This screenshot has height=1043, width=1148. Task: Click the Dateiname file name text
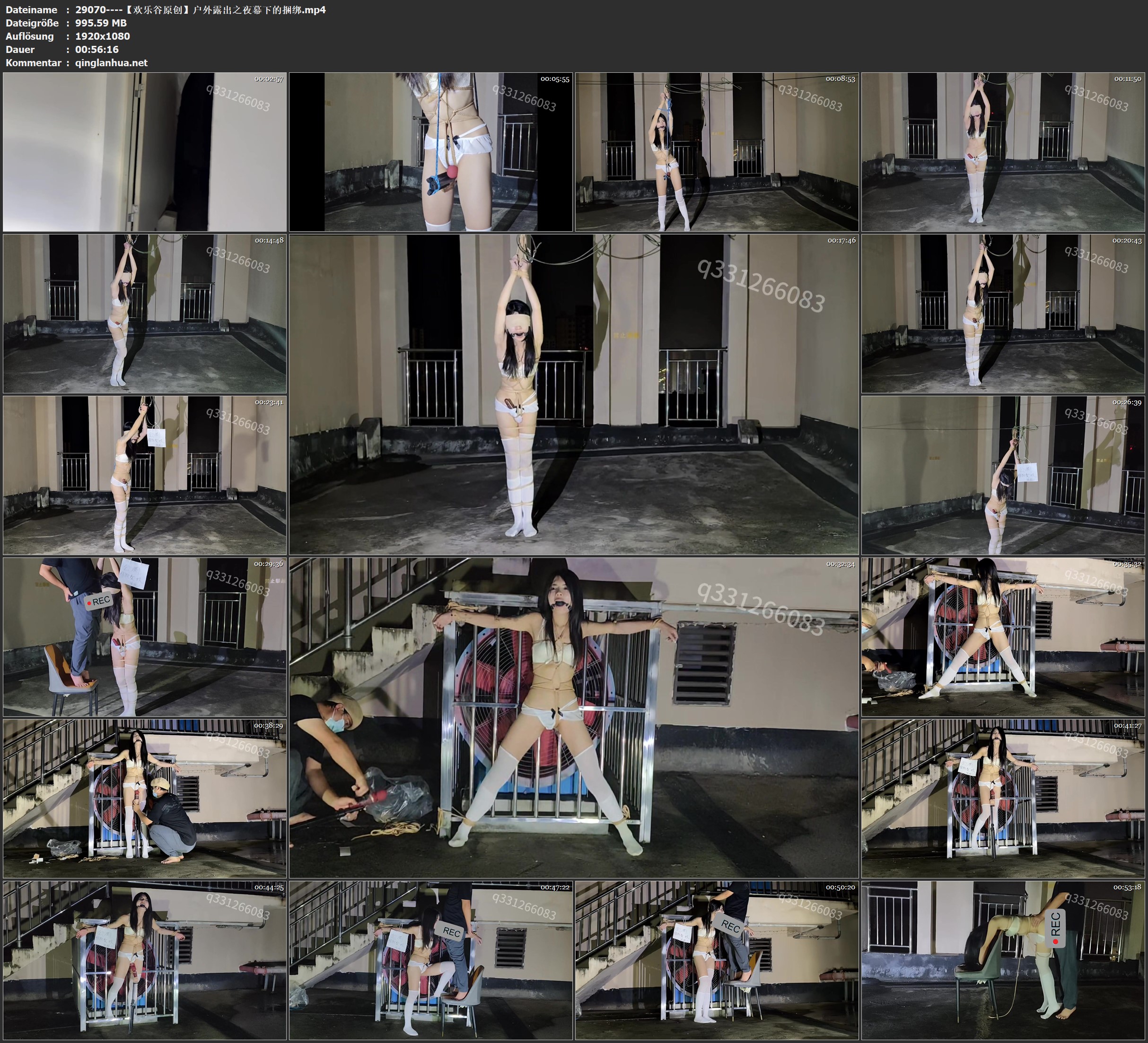pos(201,9)
